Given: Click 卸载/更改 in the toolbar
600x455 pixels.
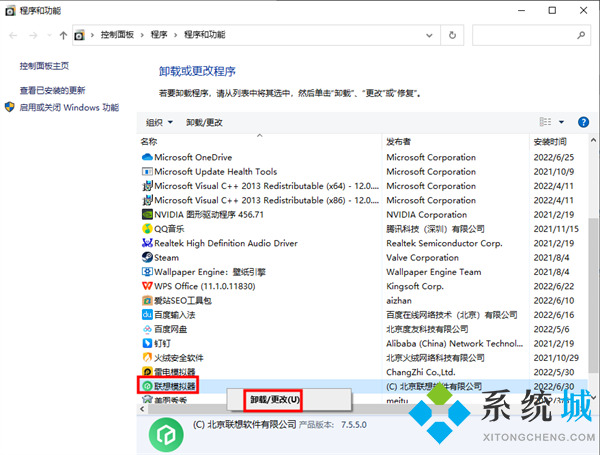Looking at the screenshot, I should (204, 122).
